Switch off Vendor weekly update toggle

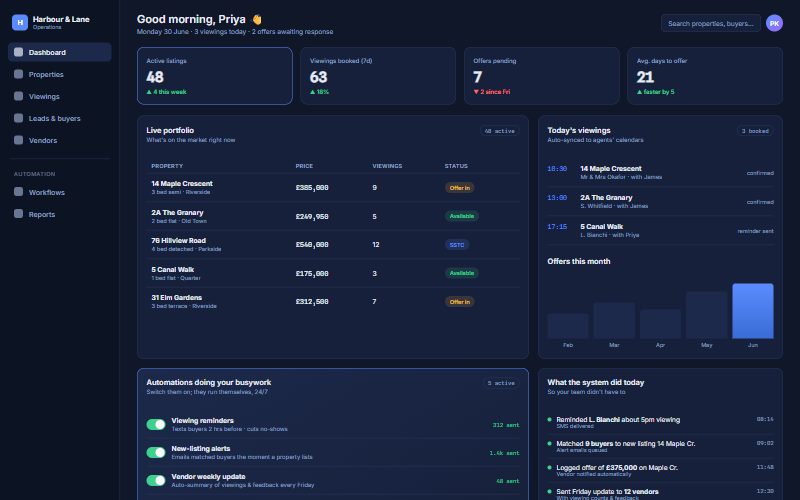click(x=156, y=481)
